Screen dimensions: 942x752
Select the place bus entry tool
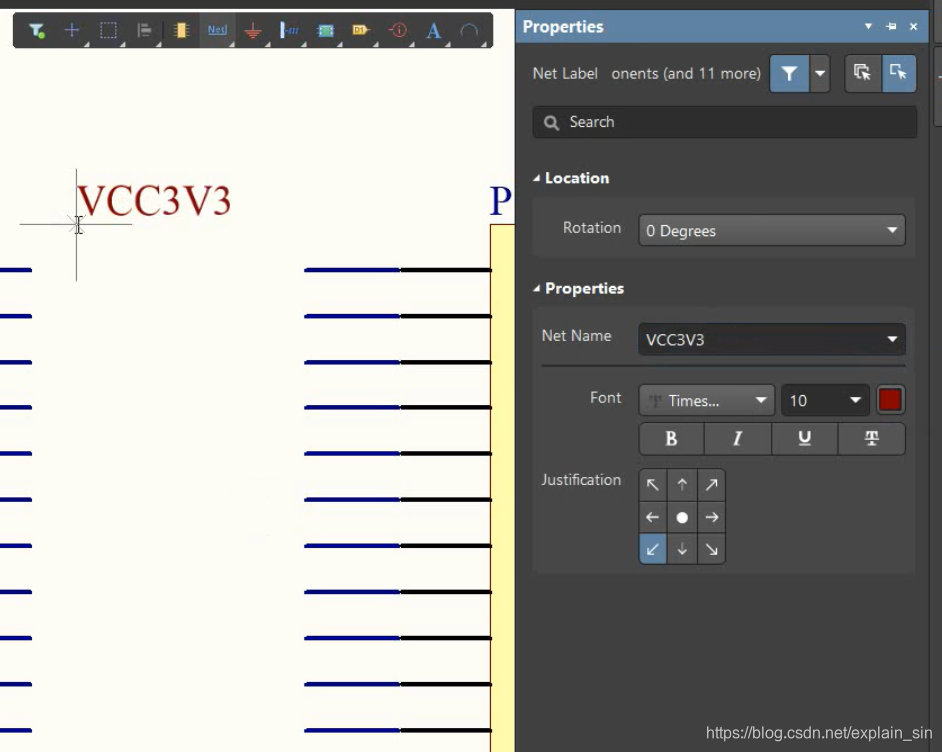tap(289, 30)
